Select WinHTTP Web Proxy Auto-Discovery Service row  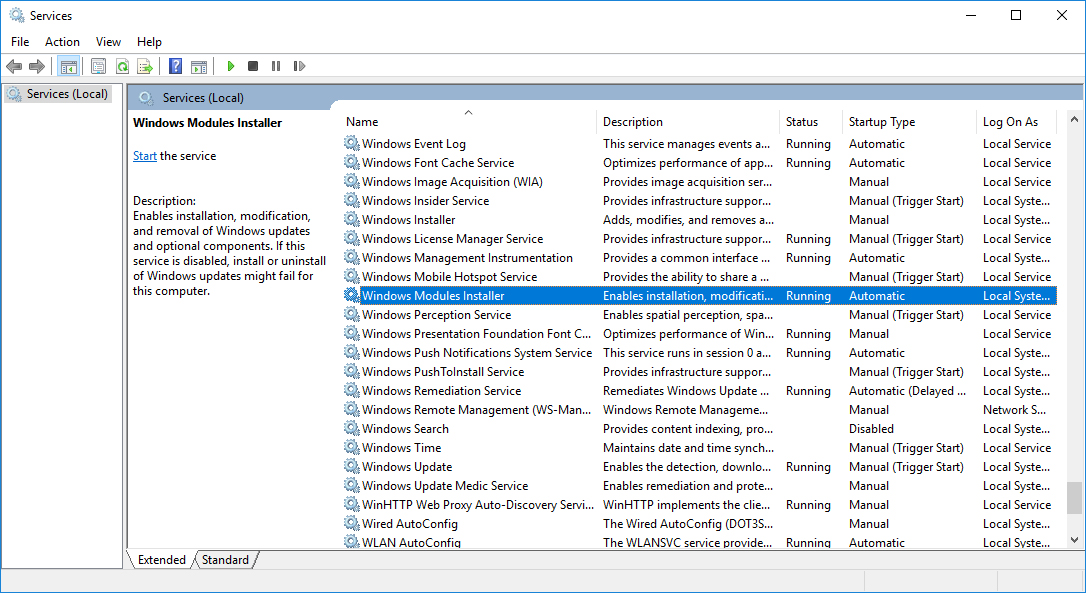[x=700, y=505]
